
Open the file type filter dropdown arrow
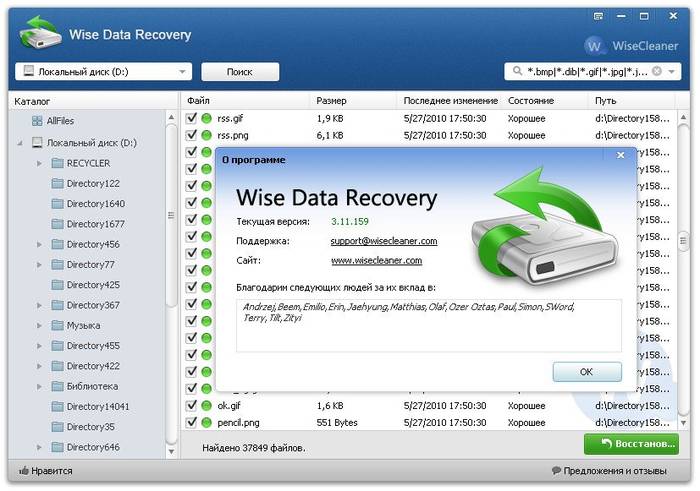[673, 72]
